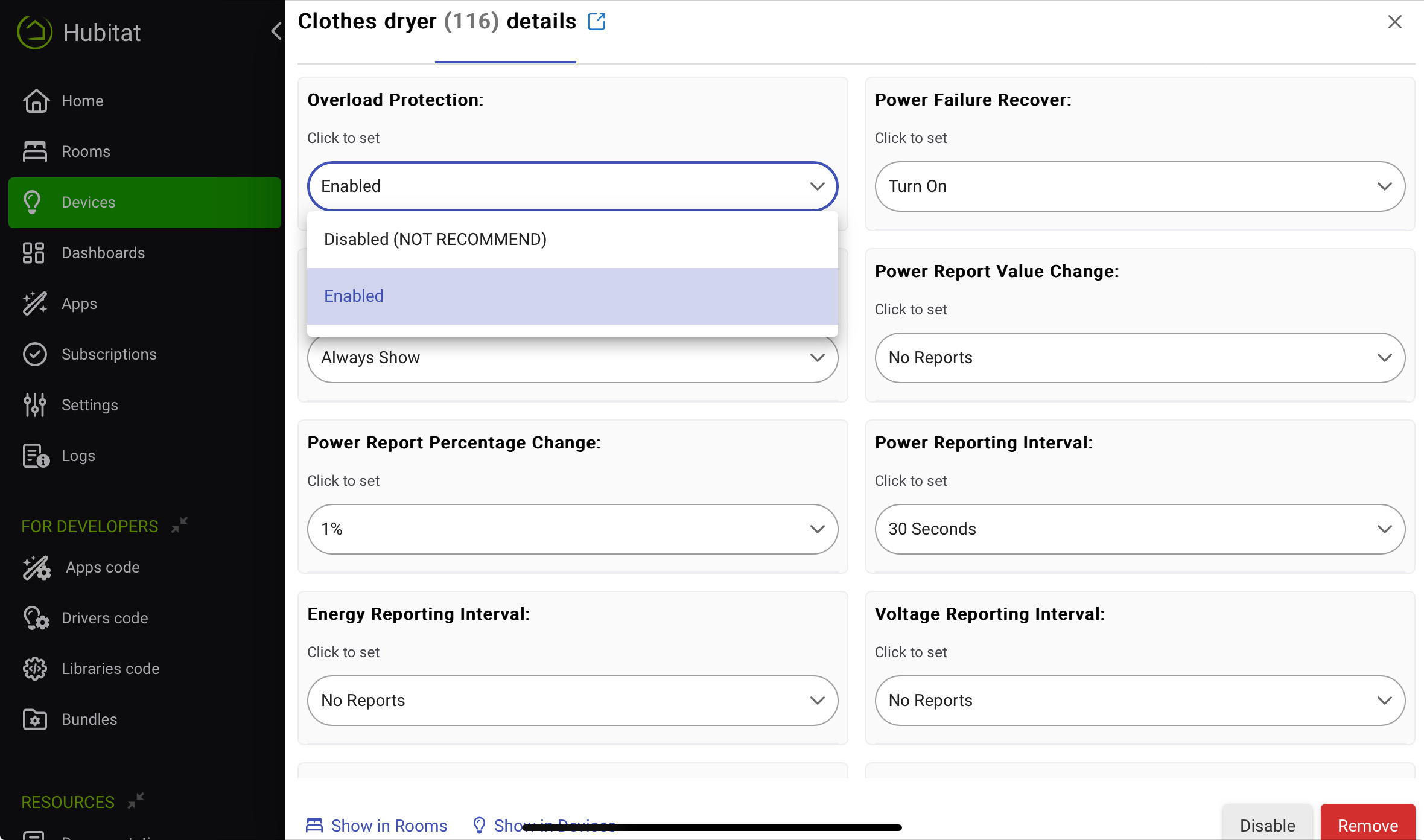Screen dimensions: 1424x840
Task: Click the Libraries code gear icon
Action: (x=34, y=669)
